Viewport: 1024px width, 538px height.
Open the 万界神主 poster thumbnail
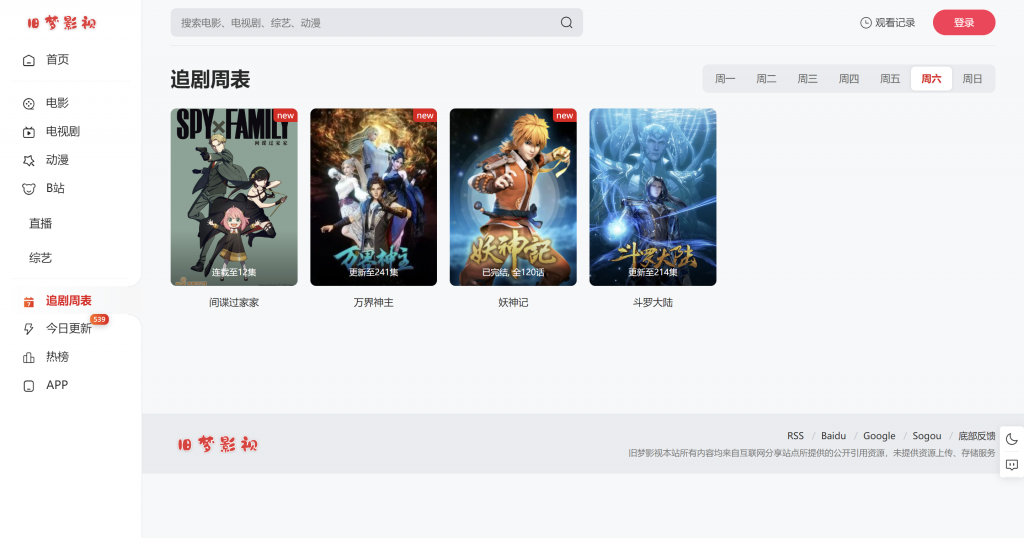pyautogui.click(x=374, y=197)
